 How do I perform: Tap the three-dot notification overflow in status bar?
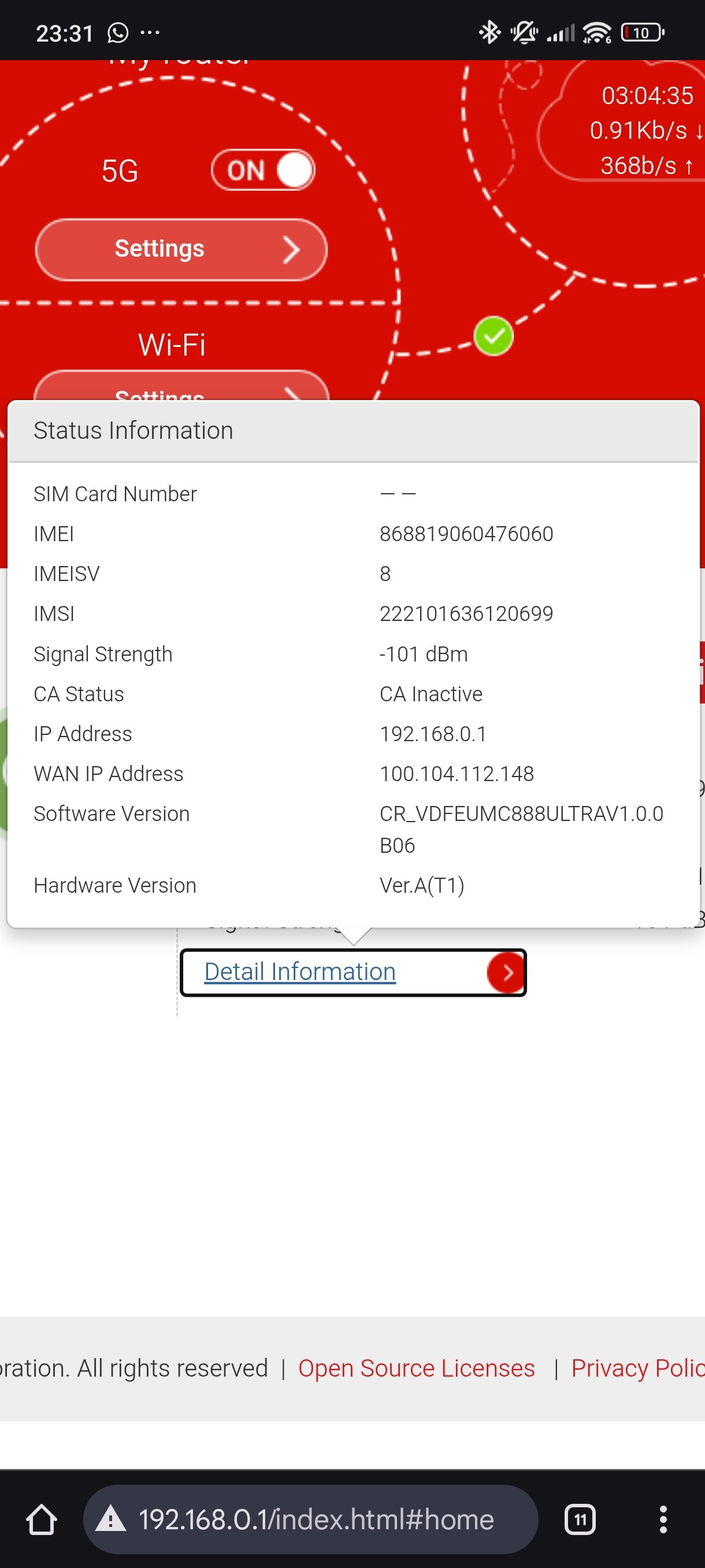point(150,32)
